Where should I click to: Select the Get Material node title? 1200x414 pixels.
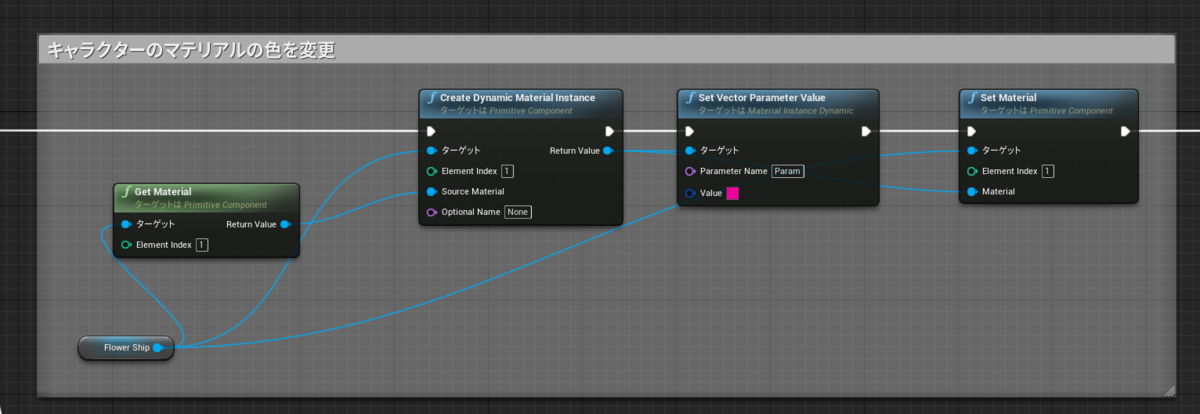pos(164,191)
